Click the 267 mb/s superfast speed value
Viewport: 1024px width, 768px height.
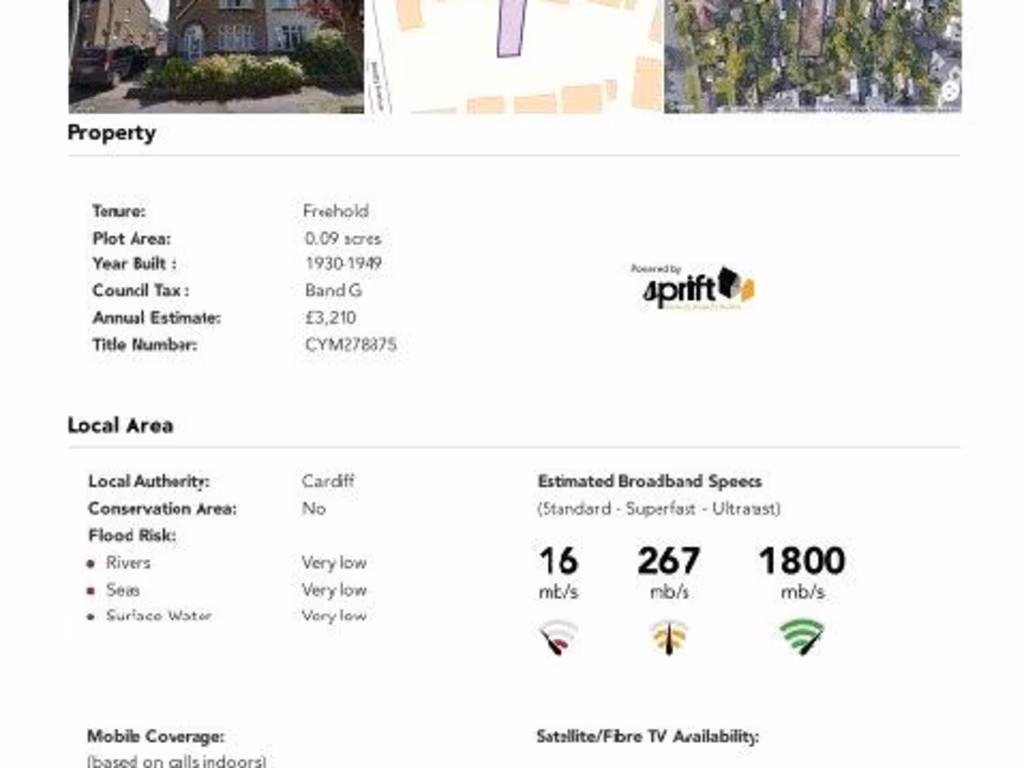[x=669, y=561]
